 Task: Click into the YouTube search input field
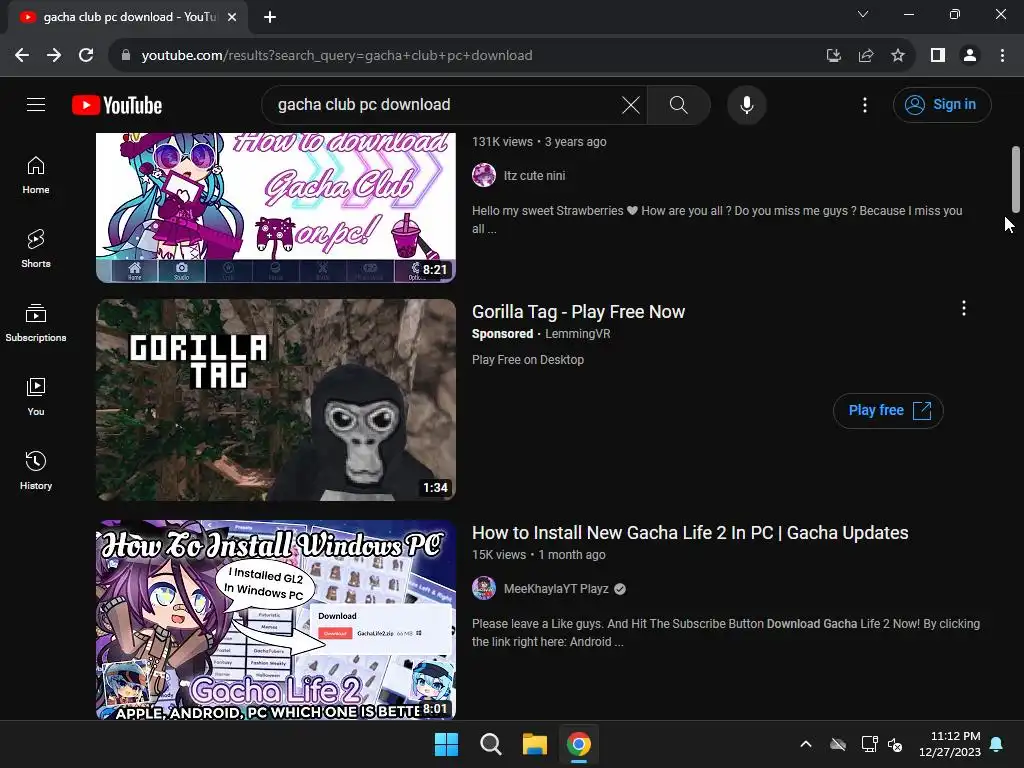(x=444, y=104)
